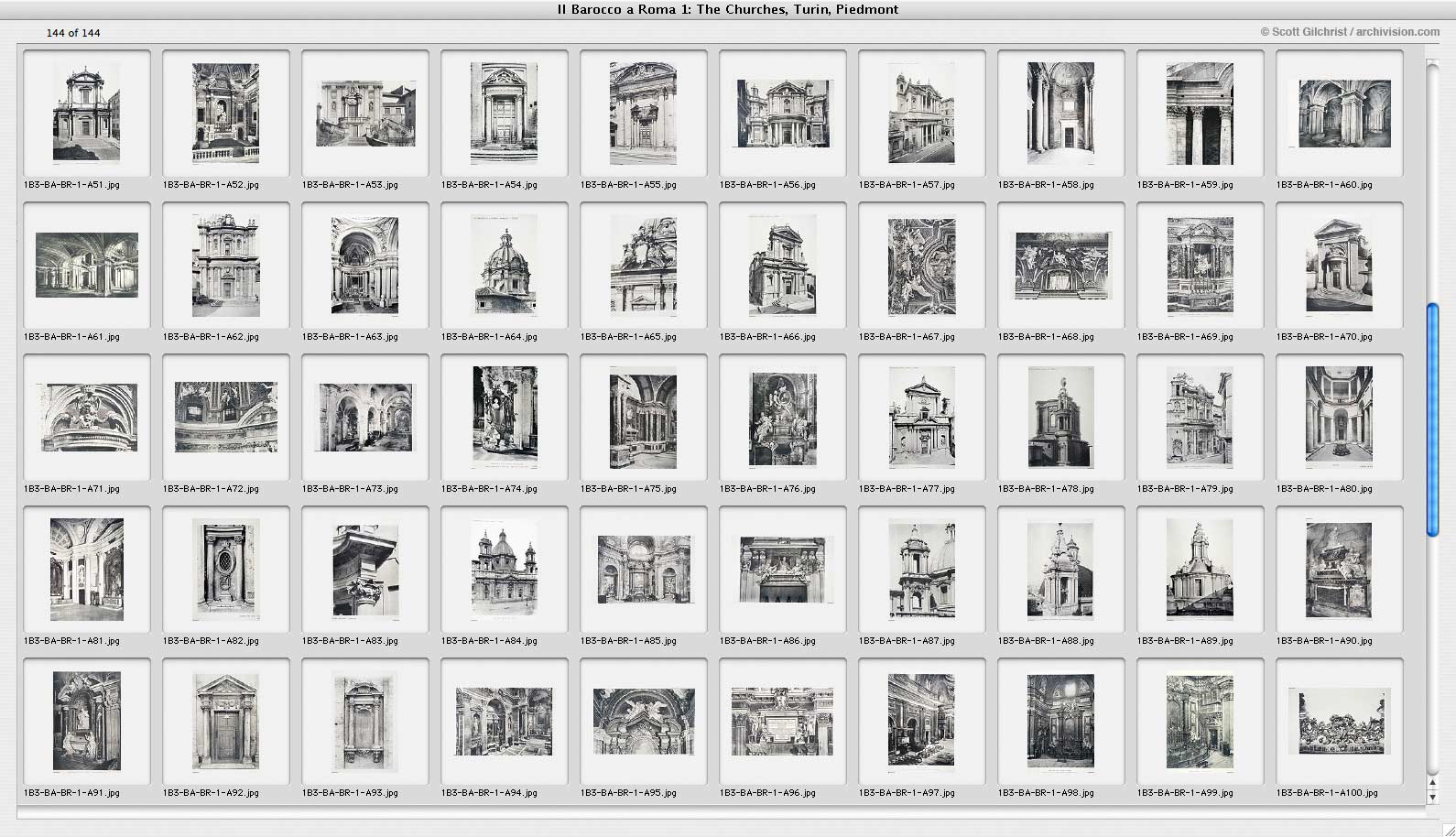The image size is (1456, 837).
Task: Click the label "1B3-BA-BR-1-A82.jpg"
Action: 211,641
